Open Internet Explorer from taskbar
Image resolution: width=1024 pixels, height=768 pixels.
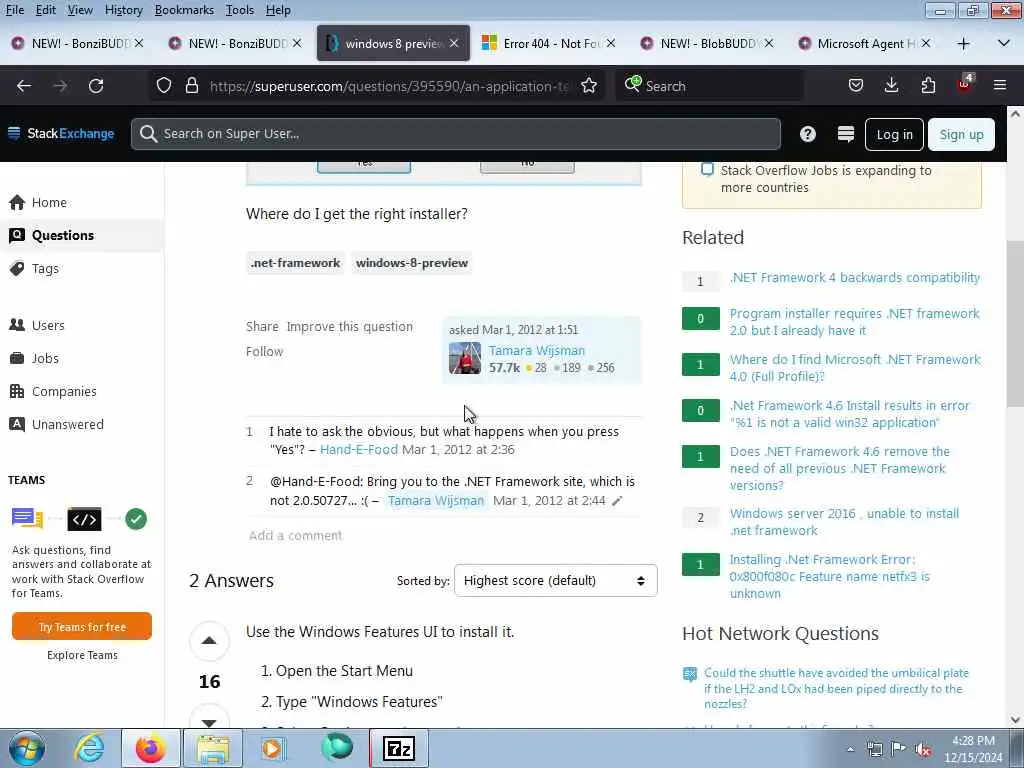tap(88, 748)
